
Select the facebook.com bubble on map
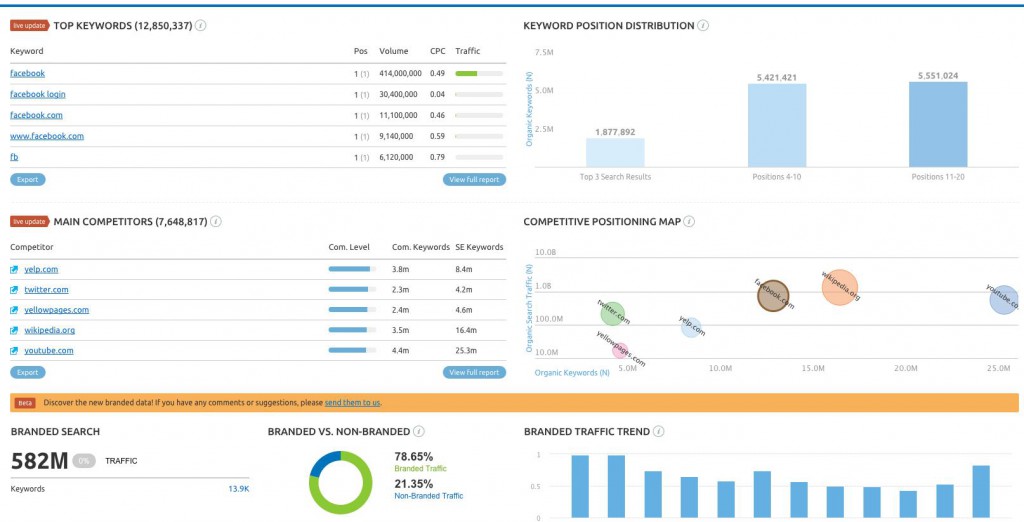(773, 295)
